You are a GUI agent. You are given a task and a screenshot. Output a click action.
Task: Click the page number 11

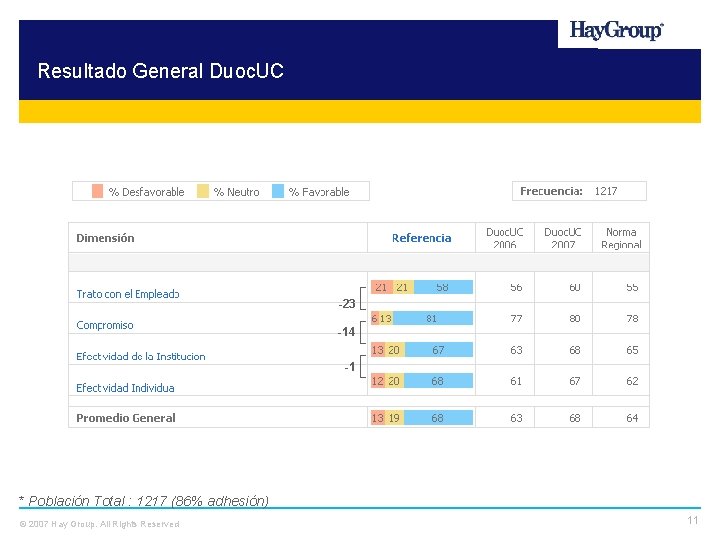click(x=692, y=520)
